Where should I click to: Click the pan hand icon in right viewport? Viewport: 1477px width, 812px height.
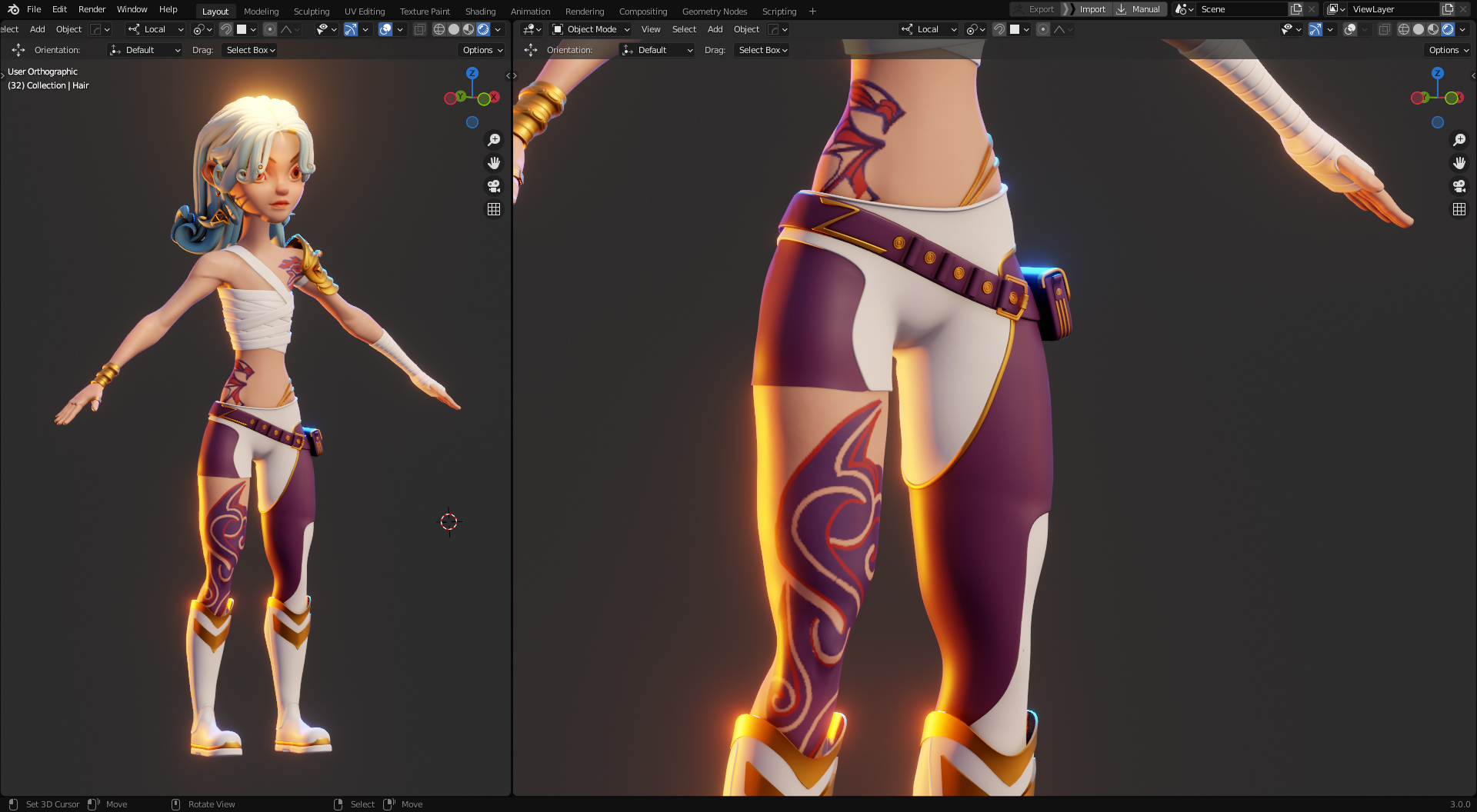click(1459, 163)
